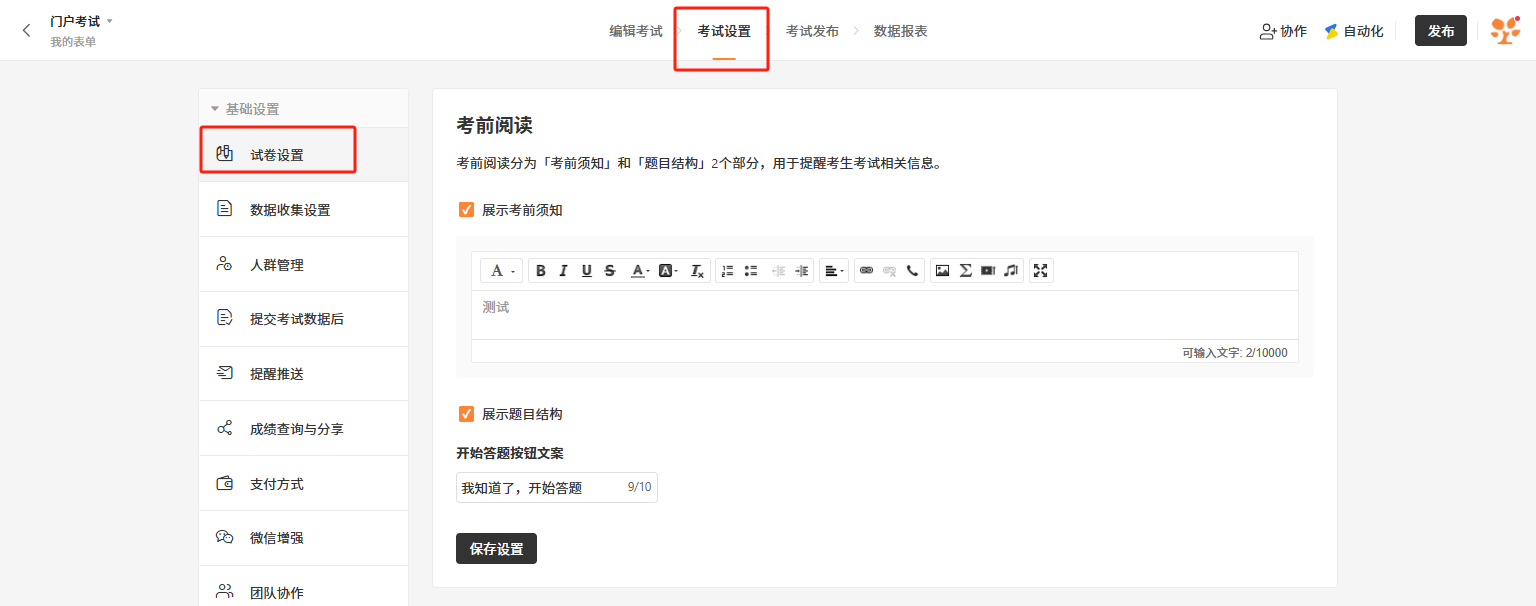Screen dimensions: 1536x606
Task: Open the 协作 collaboration option
Action: [x=1283, y=31]
